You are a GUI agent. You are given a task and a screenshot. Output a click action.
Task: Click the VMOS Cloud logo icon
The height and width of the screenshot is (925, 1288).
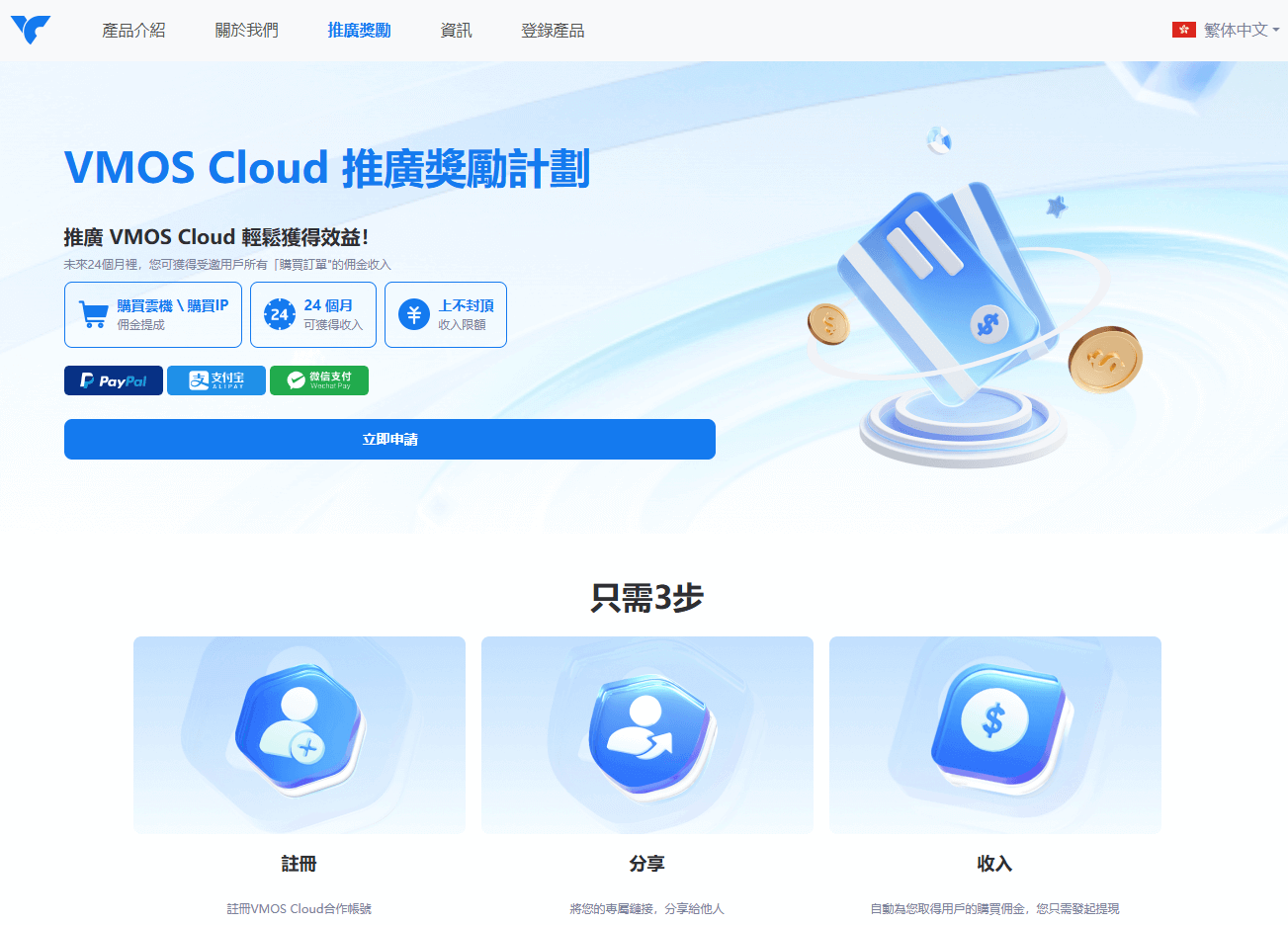(x=31, y=30)
